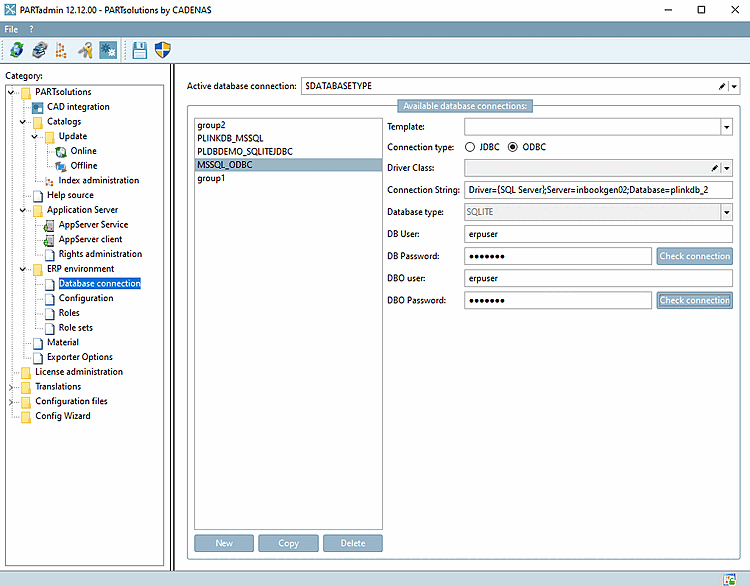Click the Windows shield administrator icon
Screen dimensions: 750x586
pos(163,50)
